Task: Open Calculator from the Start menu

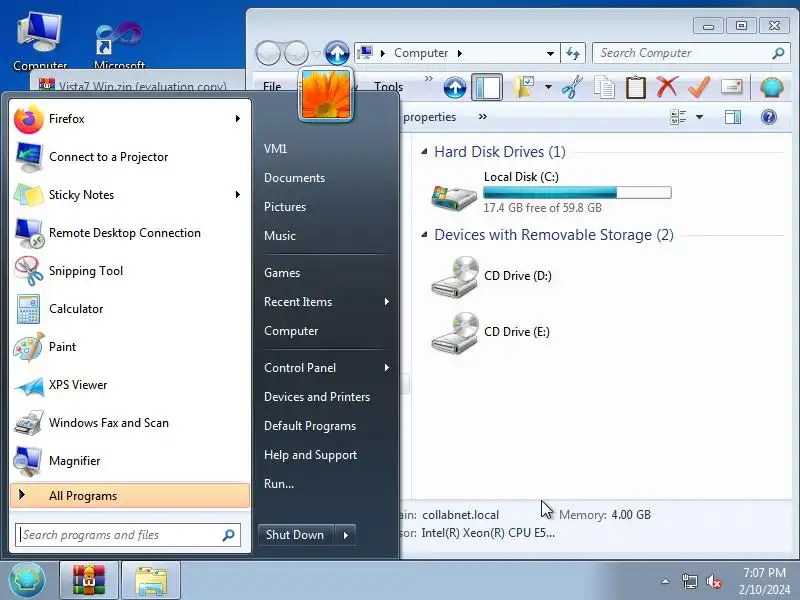Action: 130,309
